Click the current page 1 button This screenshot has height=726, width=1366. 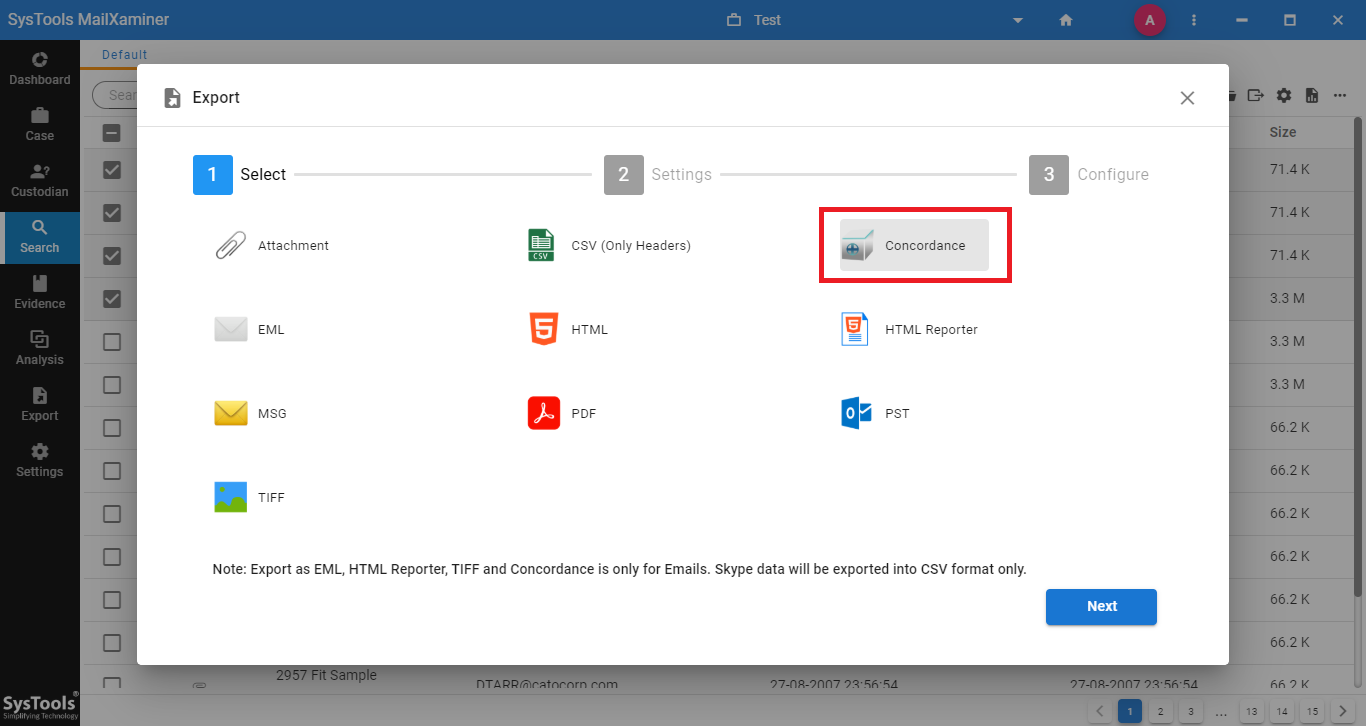click(x=1129, y=711)
